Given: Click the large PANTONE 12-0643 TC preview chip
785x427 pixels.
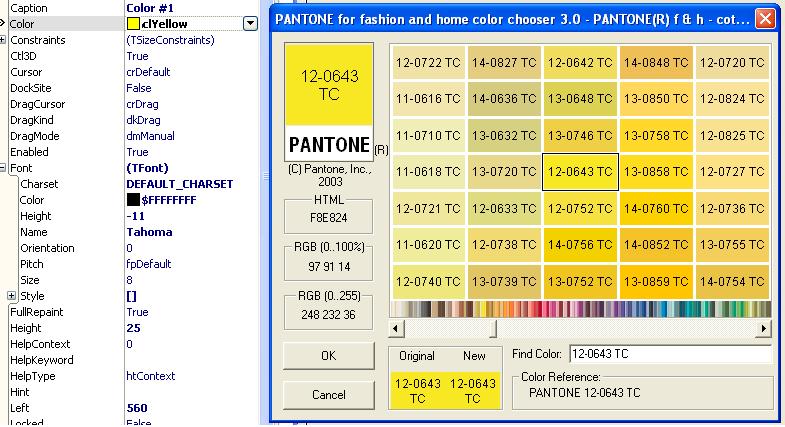Looking at the screenshot, I should 329,102.
